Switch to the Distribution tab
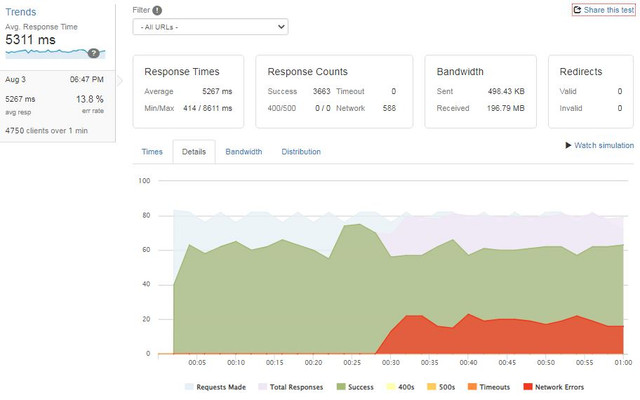 301,152
